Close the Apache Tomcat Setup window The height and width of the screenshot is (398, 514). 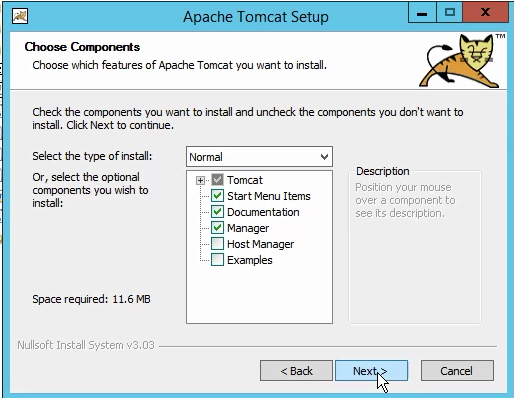(485, 13)
